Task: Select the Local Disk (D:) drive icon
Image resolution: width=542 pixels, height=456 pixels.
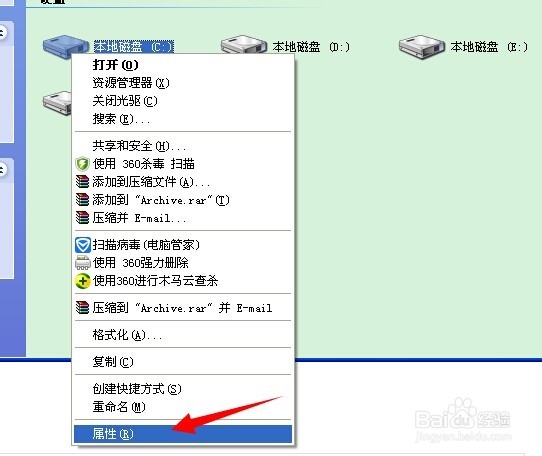Action: pyautogui.click(x=244, y=45)
